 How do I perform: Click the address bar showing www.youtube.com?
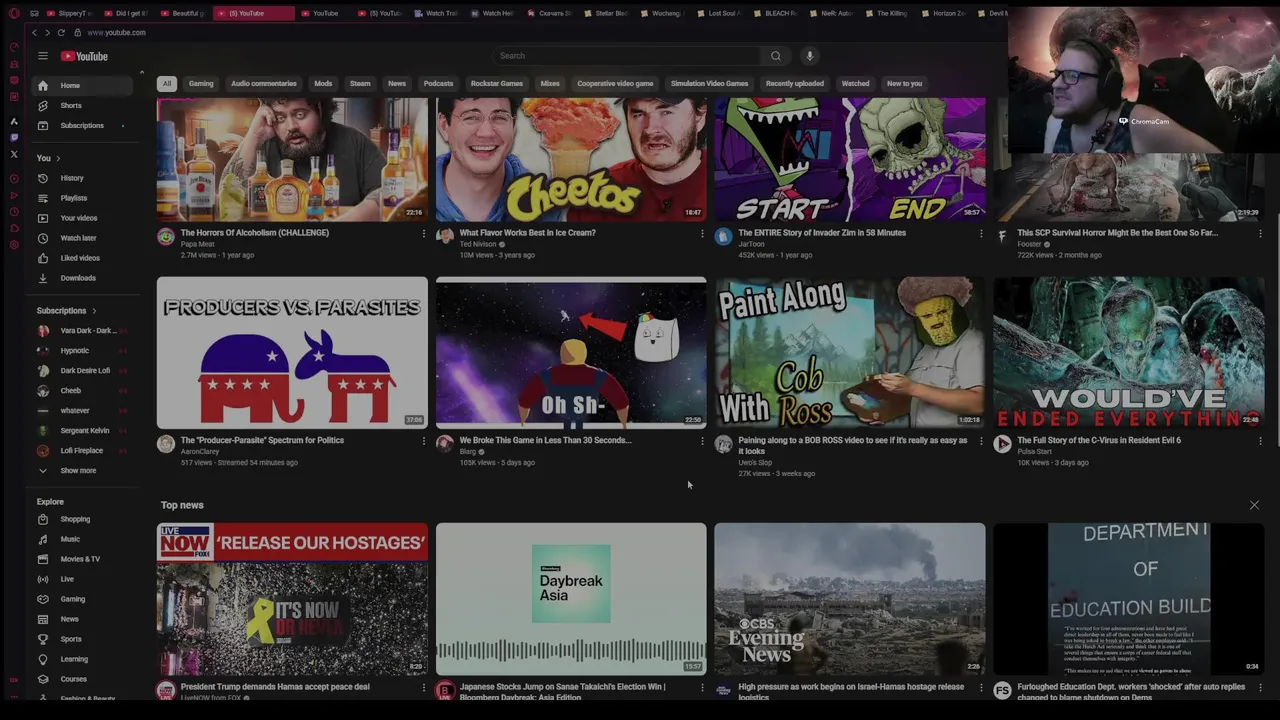pyautogui.click(x=117, y=33)
